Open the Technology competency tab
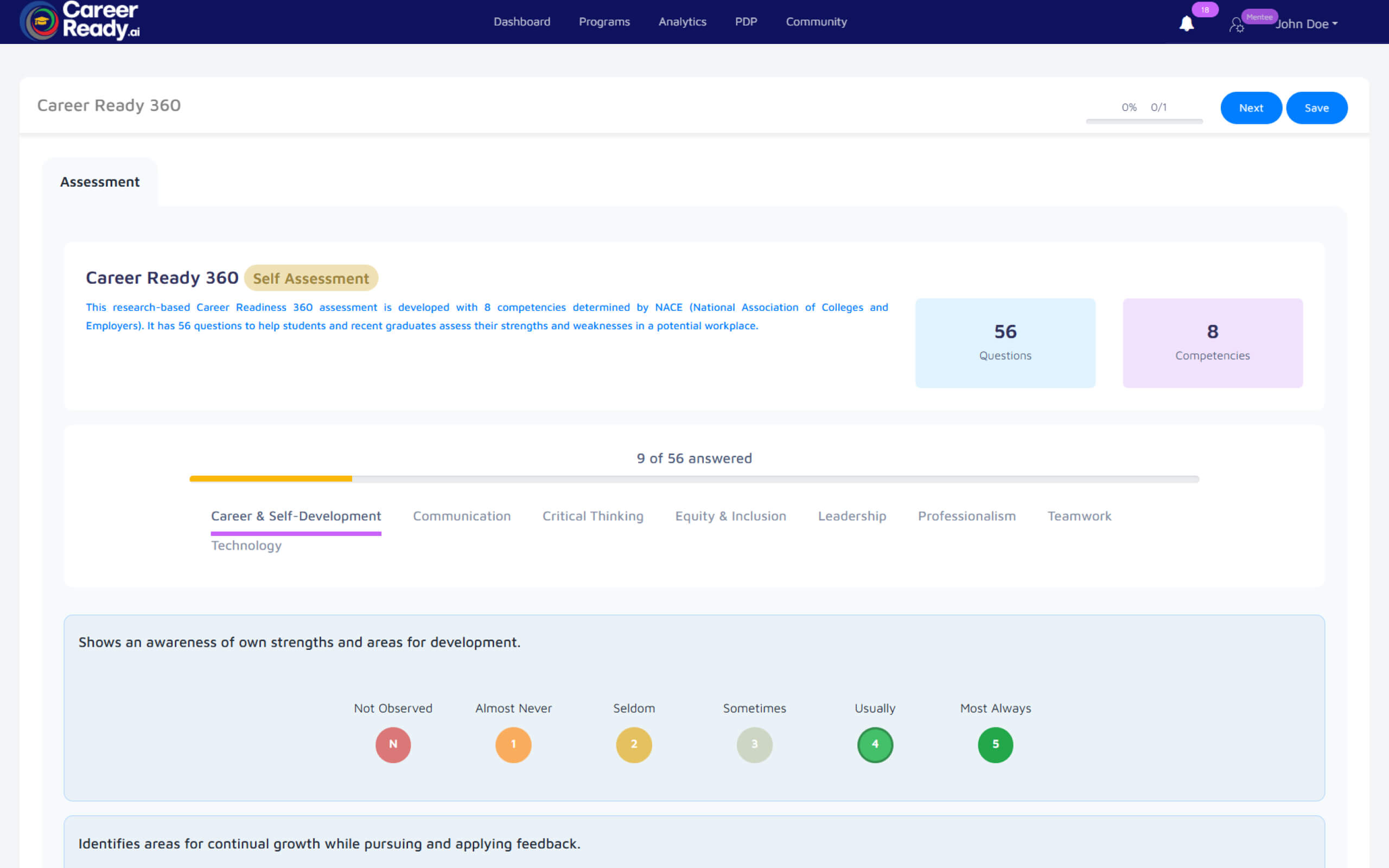The height and width of the screenshot is (868, 1389). coord(246,545)
